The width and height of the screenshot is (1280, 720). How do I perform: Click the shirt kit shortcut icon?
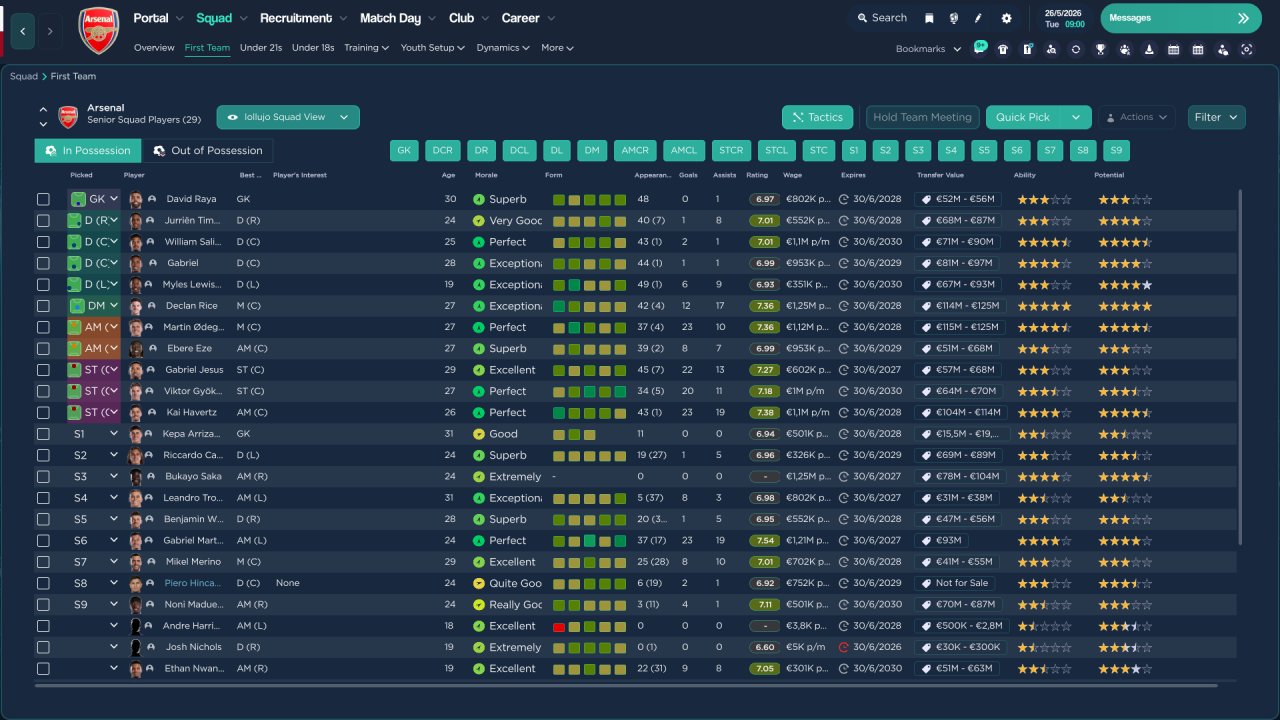pos(1003,49)
